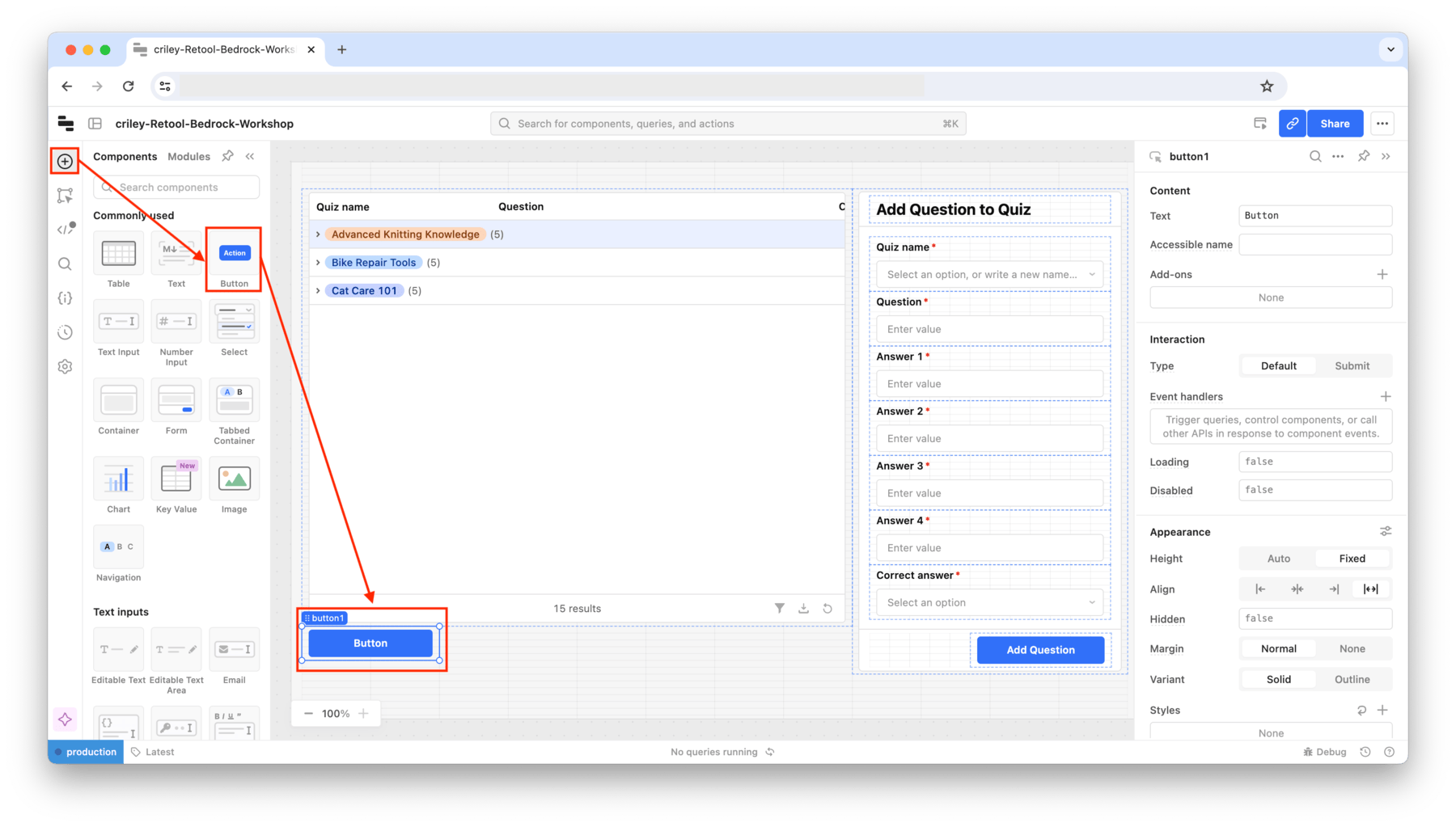Pin the Components panel
This screenshot has height=827, width=1456.
[228, 156]
